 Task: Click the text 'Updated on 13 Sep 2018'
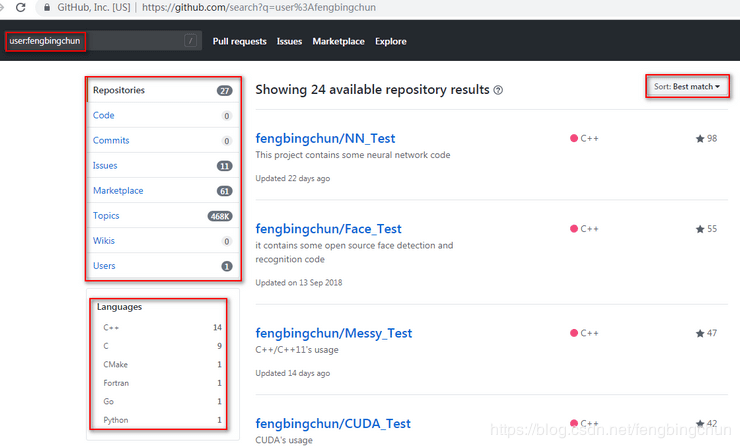point(299,283)
